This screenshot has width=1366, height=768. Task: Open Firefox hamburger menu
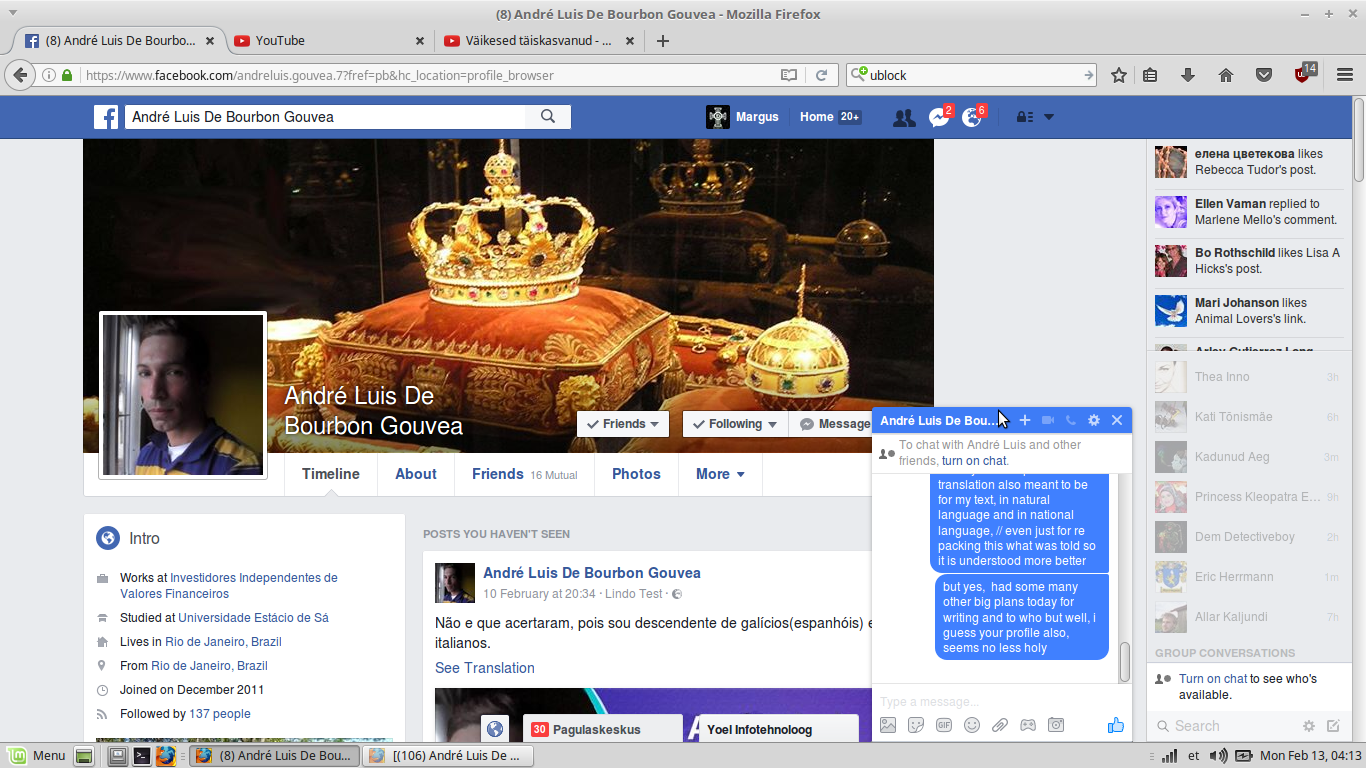(x=1345, y=75)
